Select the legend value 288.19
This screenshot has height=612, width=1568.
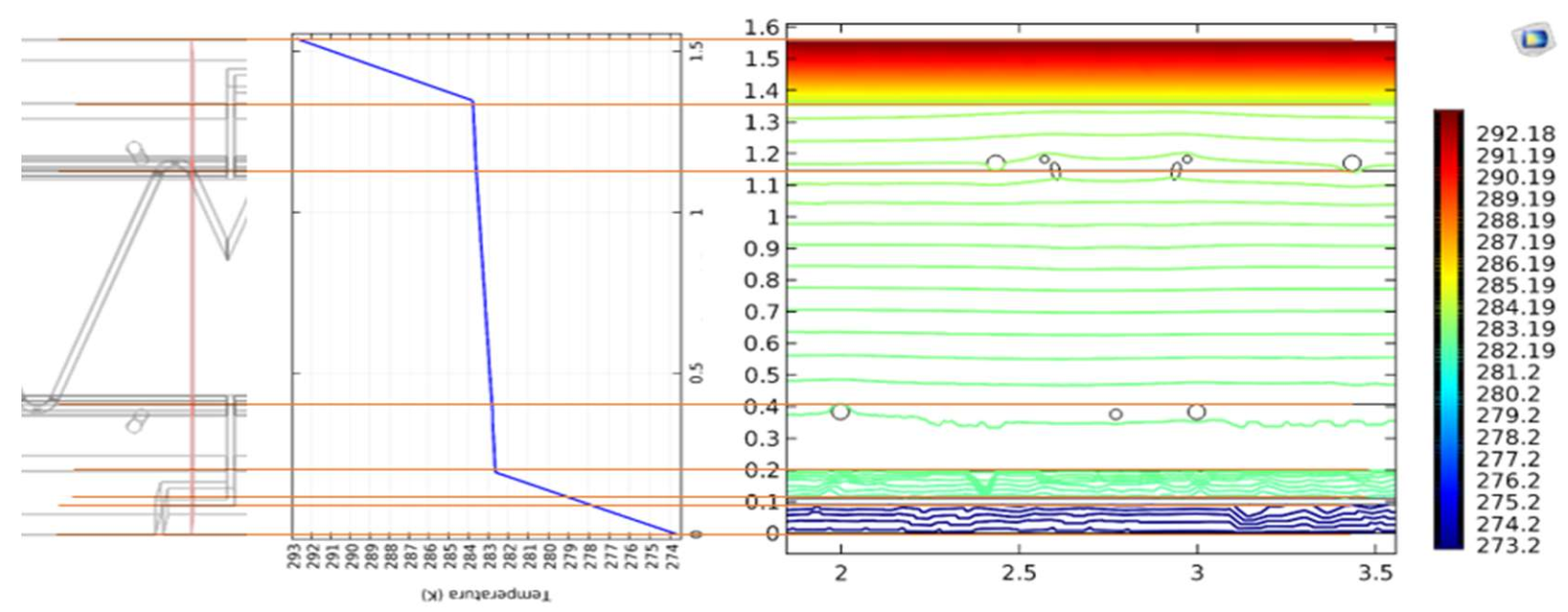click(x=1515, y=220)
